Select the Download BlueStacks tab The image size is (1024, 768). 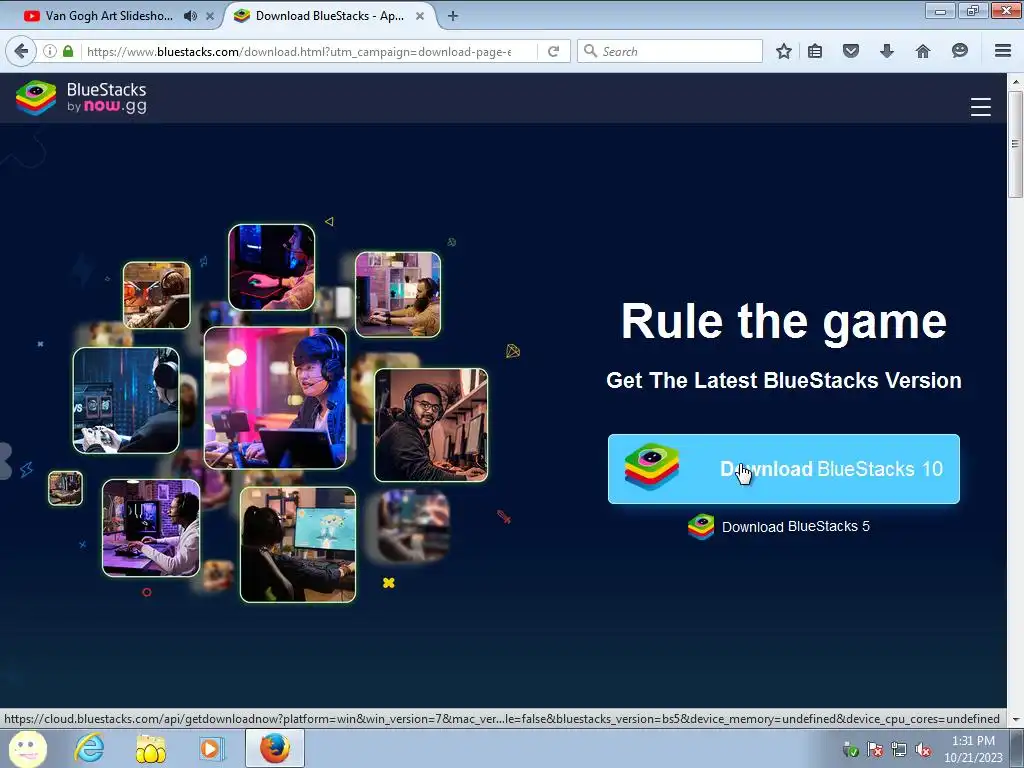coord(330,16)
